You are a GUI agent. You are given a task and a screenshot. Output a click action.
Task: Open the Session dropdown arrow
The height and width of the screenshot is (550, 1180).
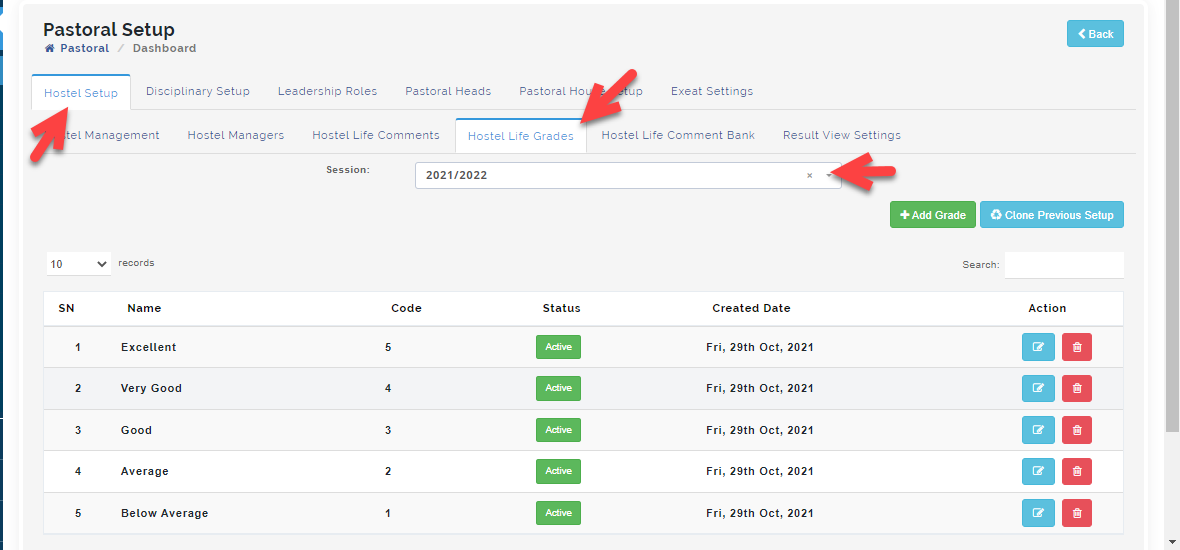click(x=829, y=175)
